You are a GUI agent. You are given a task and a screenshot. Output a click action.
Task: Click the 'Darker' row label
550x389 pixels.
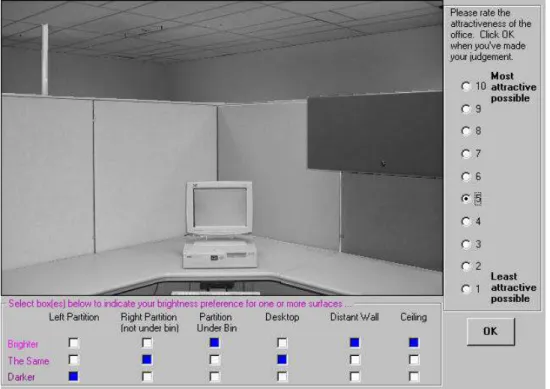(21, 377)
